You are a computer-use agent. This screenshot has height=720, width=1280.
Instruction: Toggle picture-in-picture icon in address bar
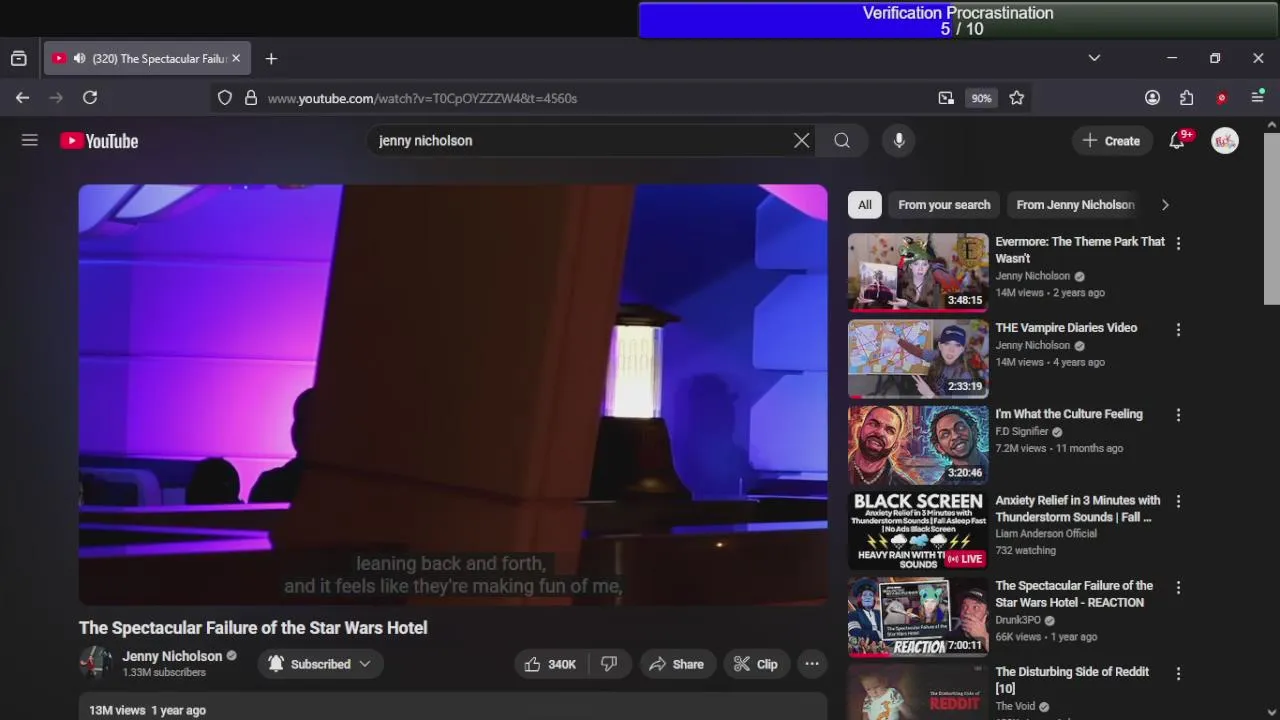pyautogui.click(x=946, y=98)
